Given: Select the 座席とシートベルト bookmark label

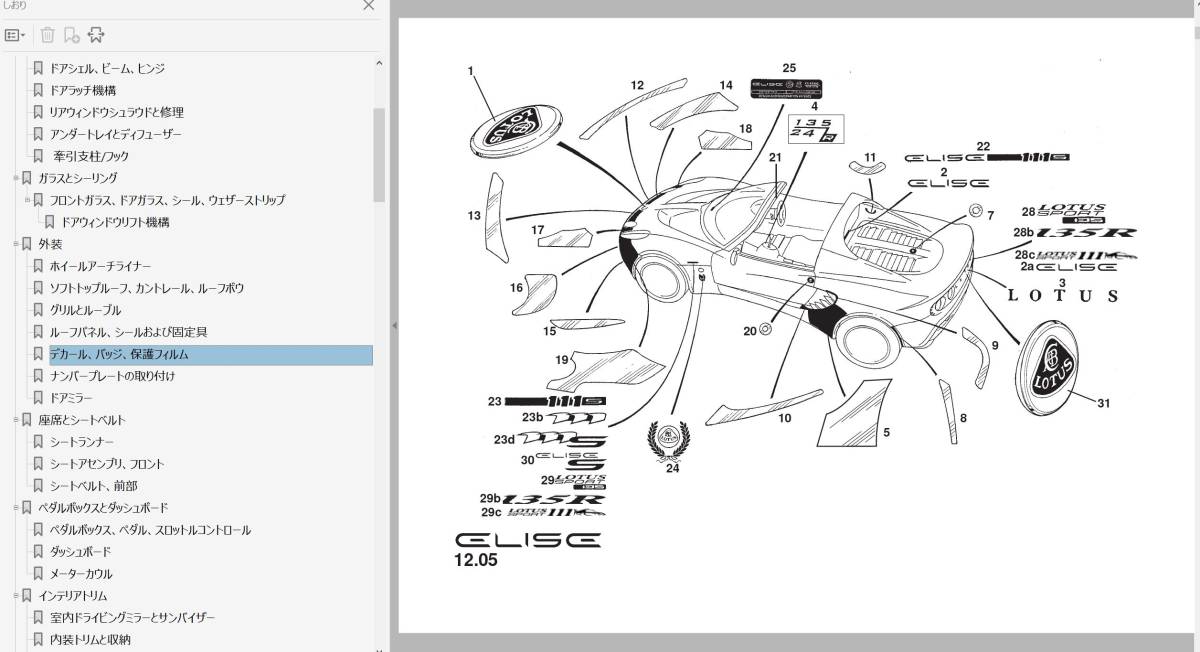Looking at the screenshot, I should [x=82, y=421].
